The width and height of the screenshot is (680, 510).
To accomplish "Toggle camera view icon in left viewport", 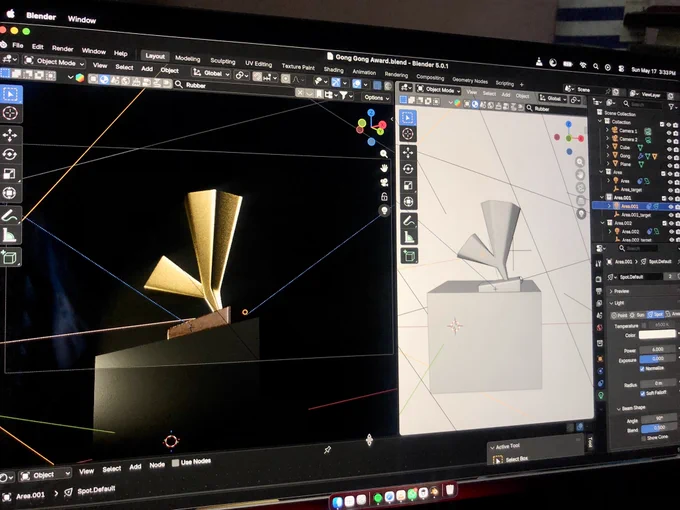I will (384, 182).
